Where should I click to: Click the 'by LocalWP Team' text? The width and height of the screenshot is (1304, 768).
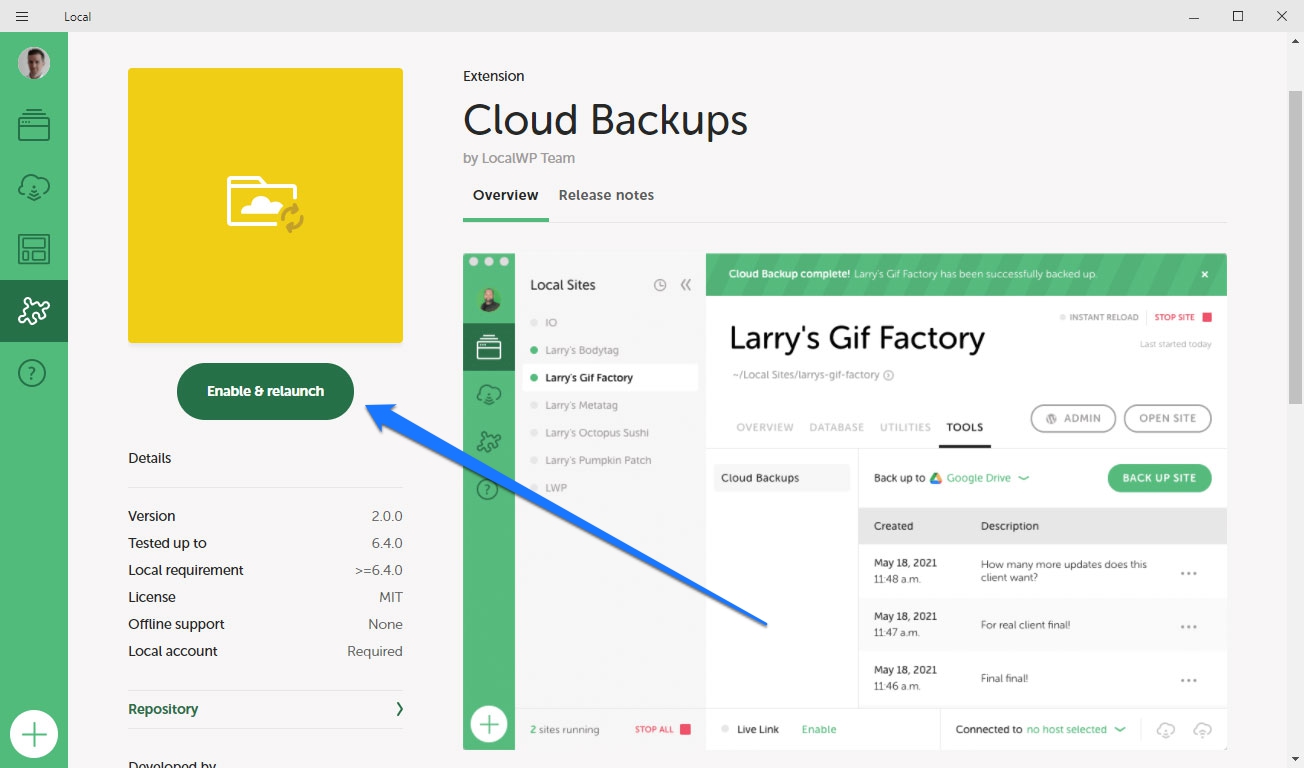[x=519, y=158]
